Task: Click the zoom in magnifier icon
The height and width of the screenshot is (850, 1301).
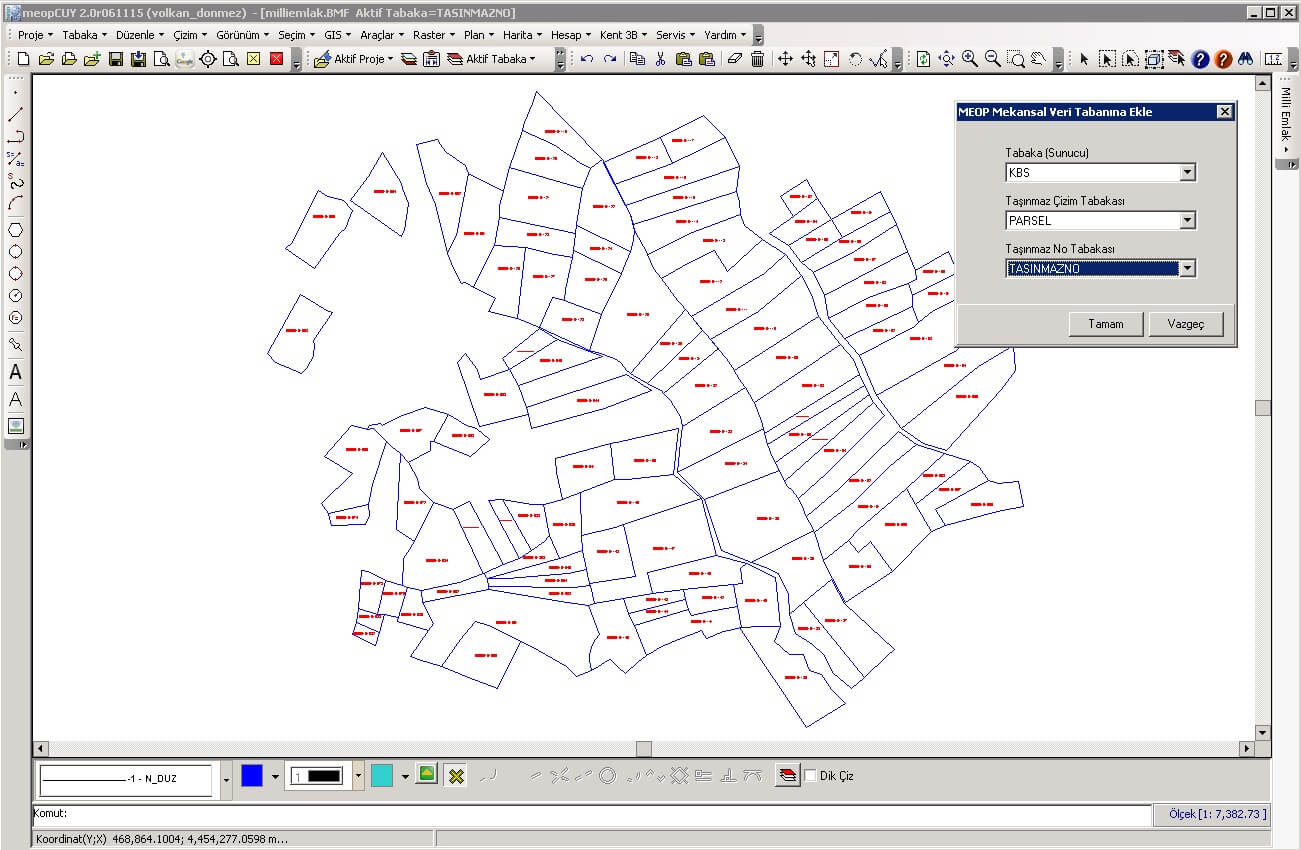Action: [x=970, y=59]
